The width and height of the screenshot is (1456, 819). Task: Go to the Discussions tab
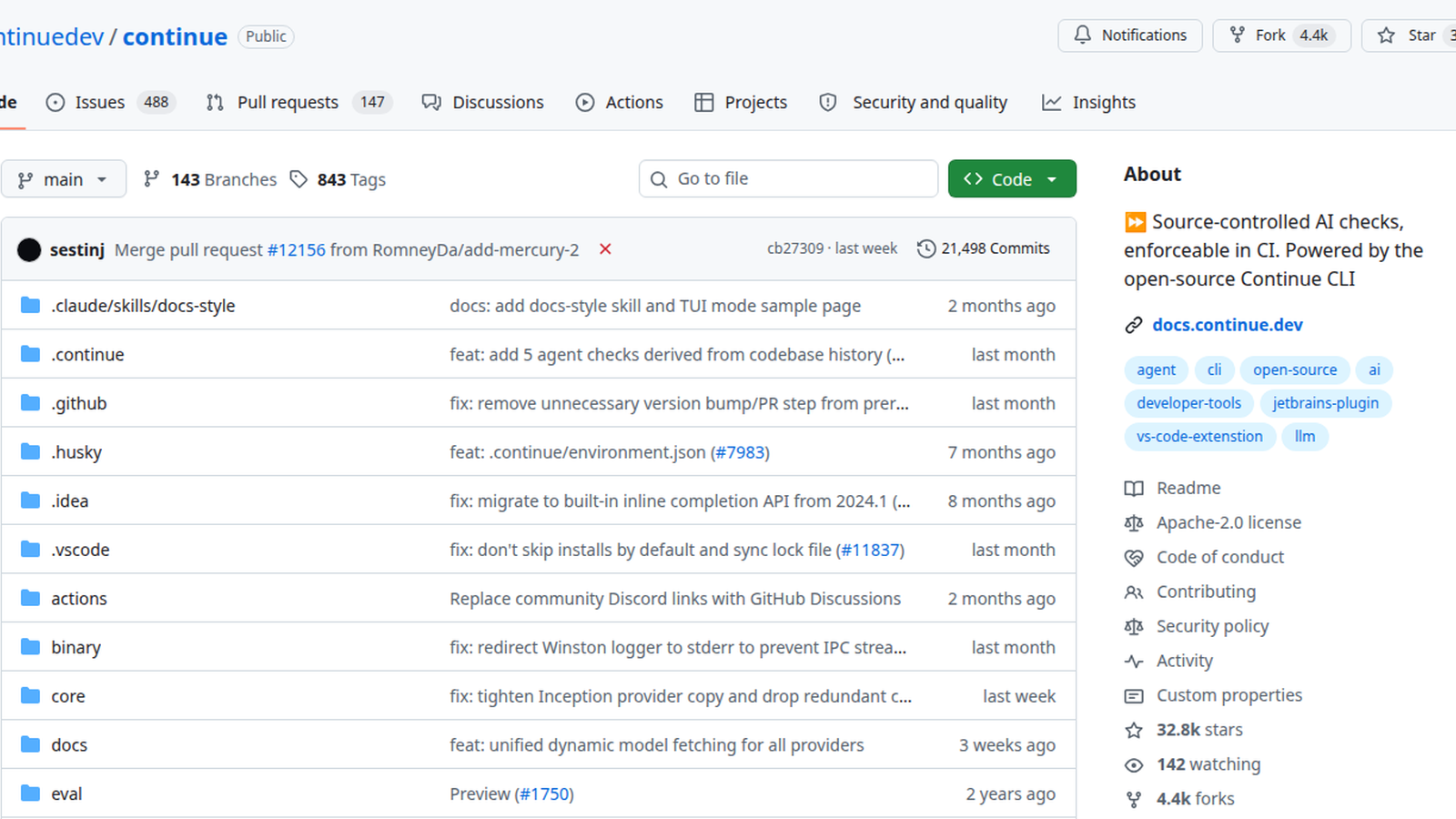pyautogui.click(x=483, y=102)
